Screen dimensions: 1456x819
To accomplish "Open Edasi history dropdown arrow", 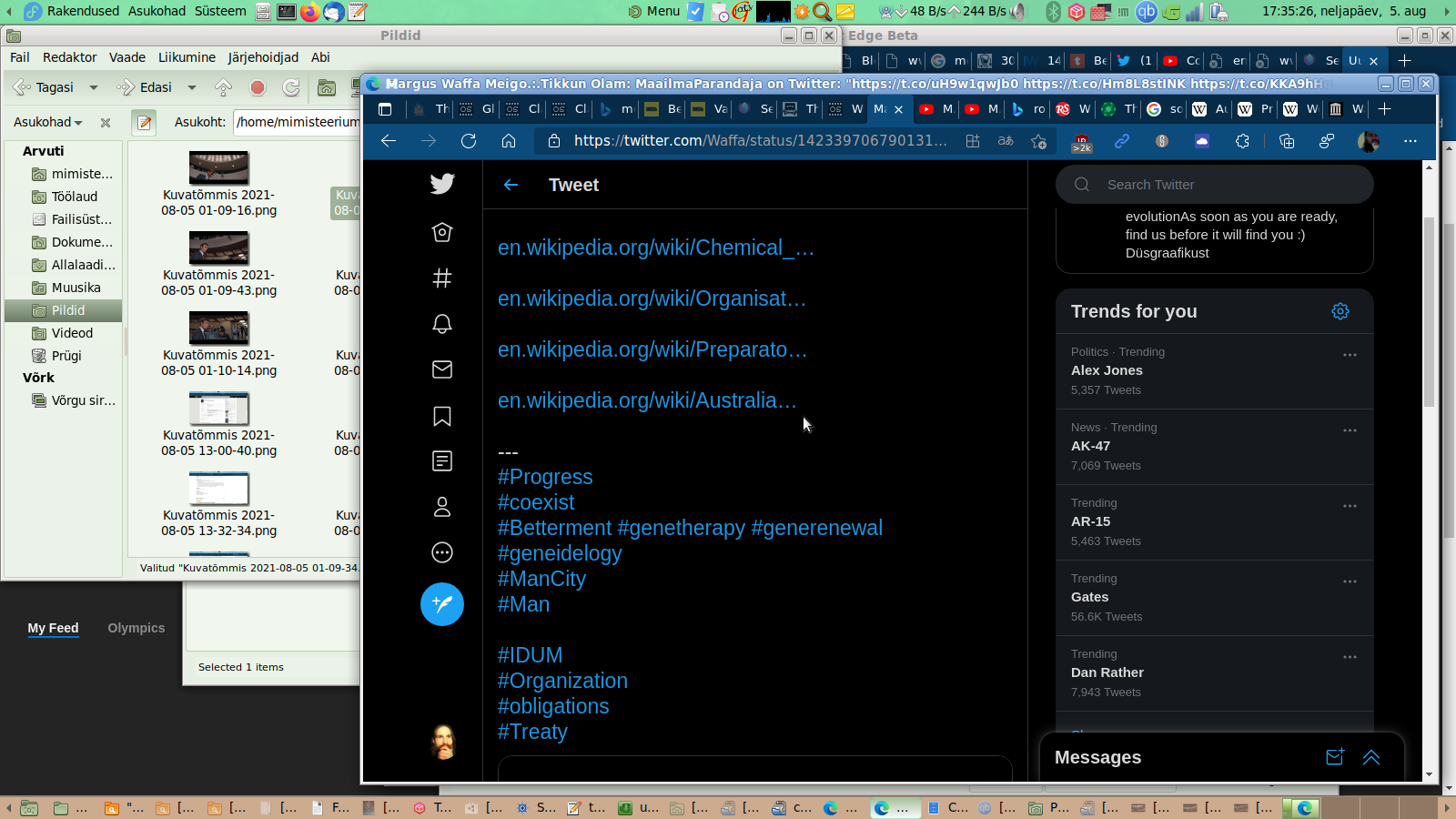I will coord(191,87).
